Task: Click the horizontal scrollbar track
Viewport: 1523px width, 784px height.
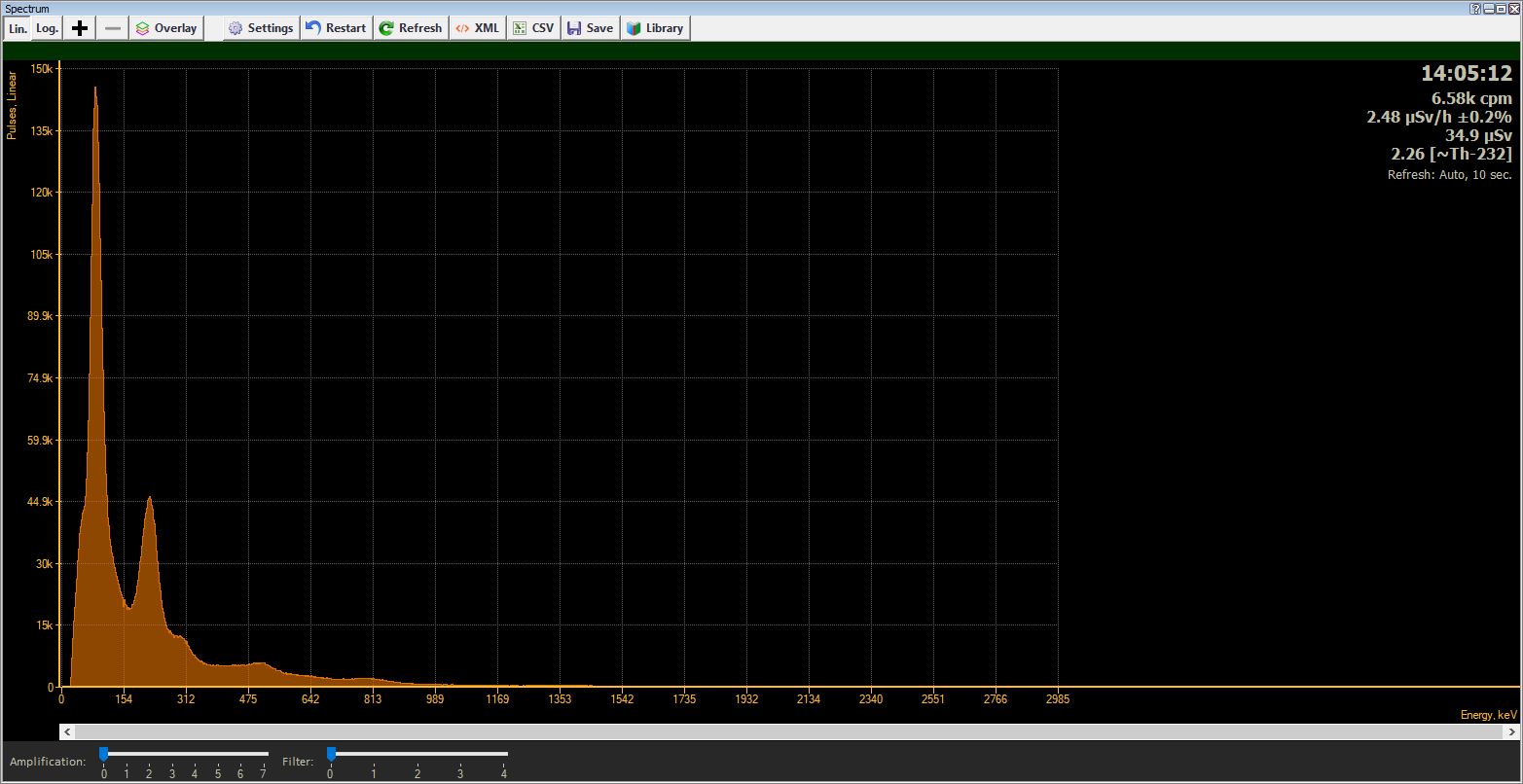Action: tap(779, 731)
